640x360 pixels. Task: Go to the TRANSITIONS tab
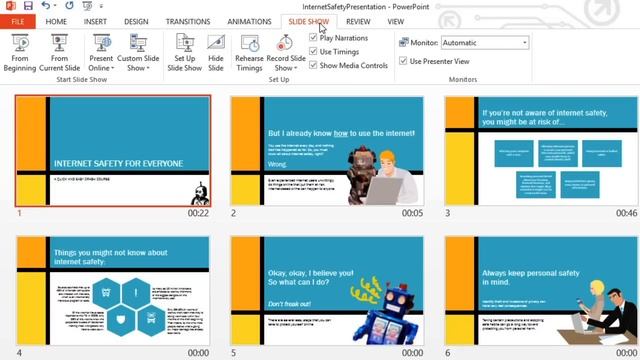point(188,22)
